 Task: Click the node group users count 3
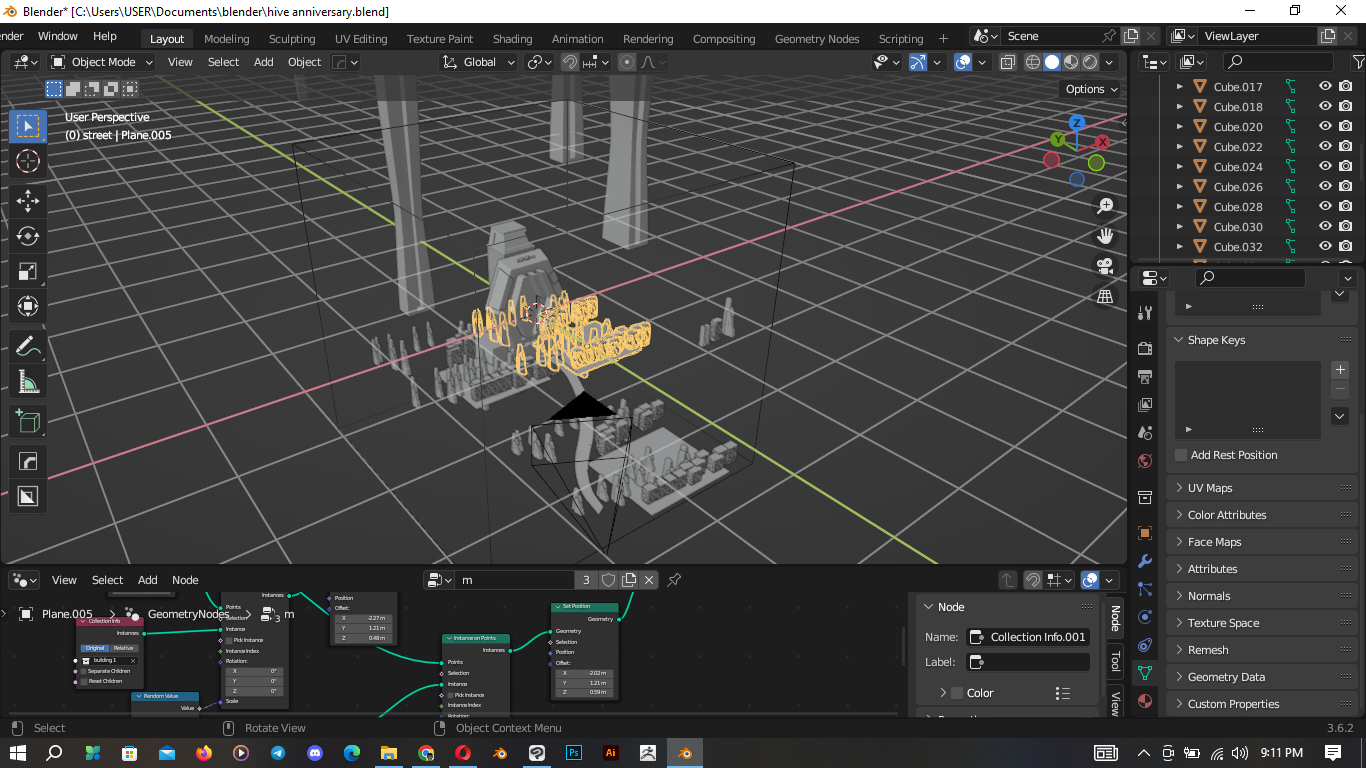click(x=587, y=580)
